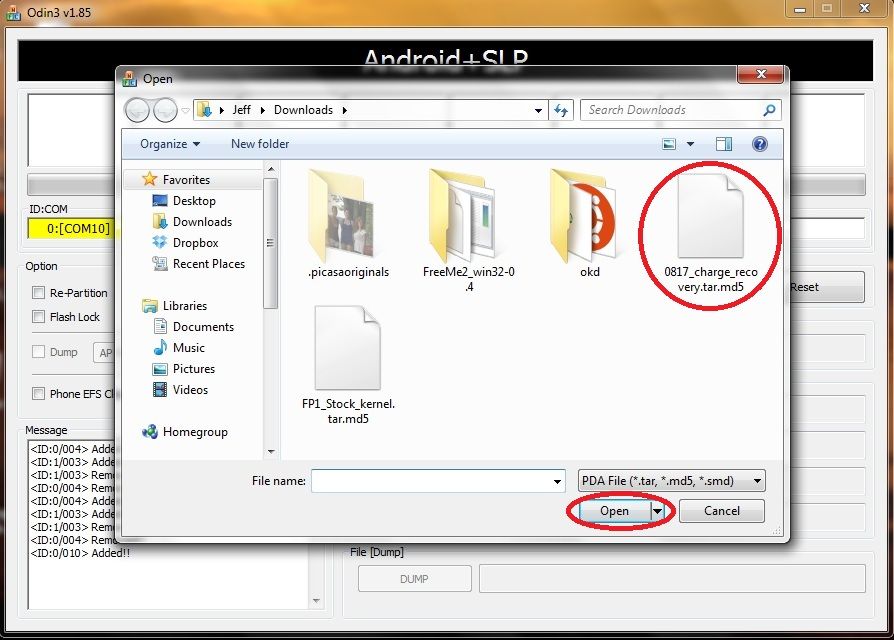Click the Downloads breadcrumb in the address bar

coord(303,110)
